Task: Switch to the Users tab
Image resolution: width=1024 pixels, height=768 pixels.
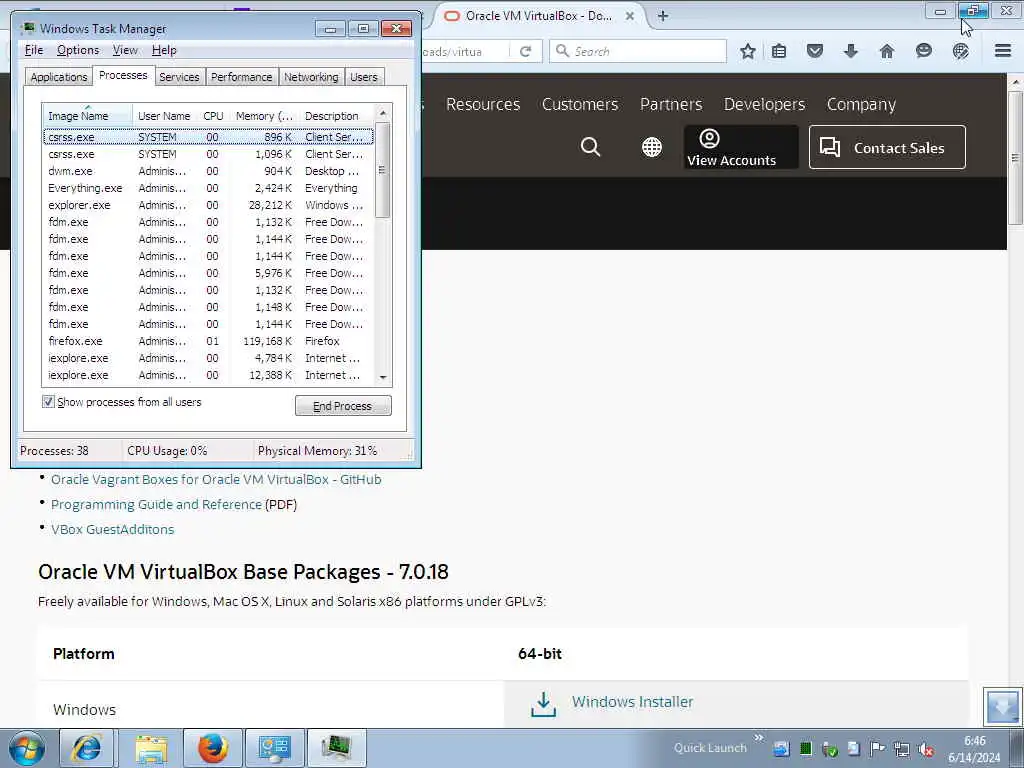Action: 364,77
